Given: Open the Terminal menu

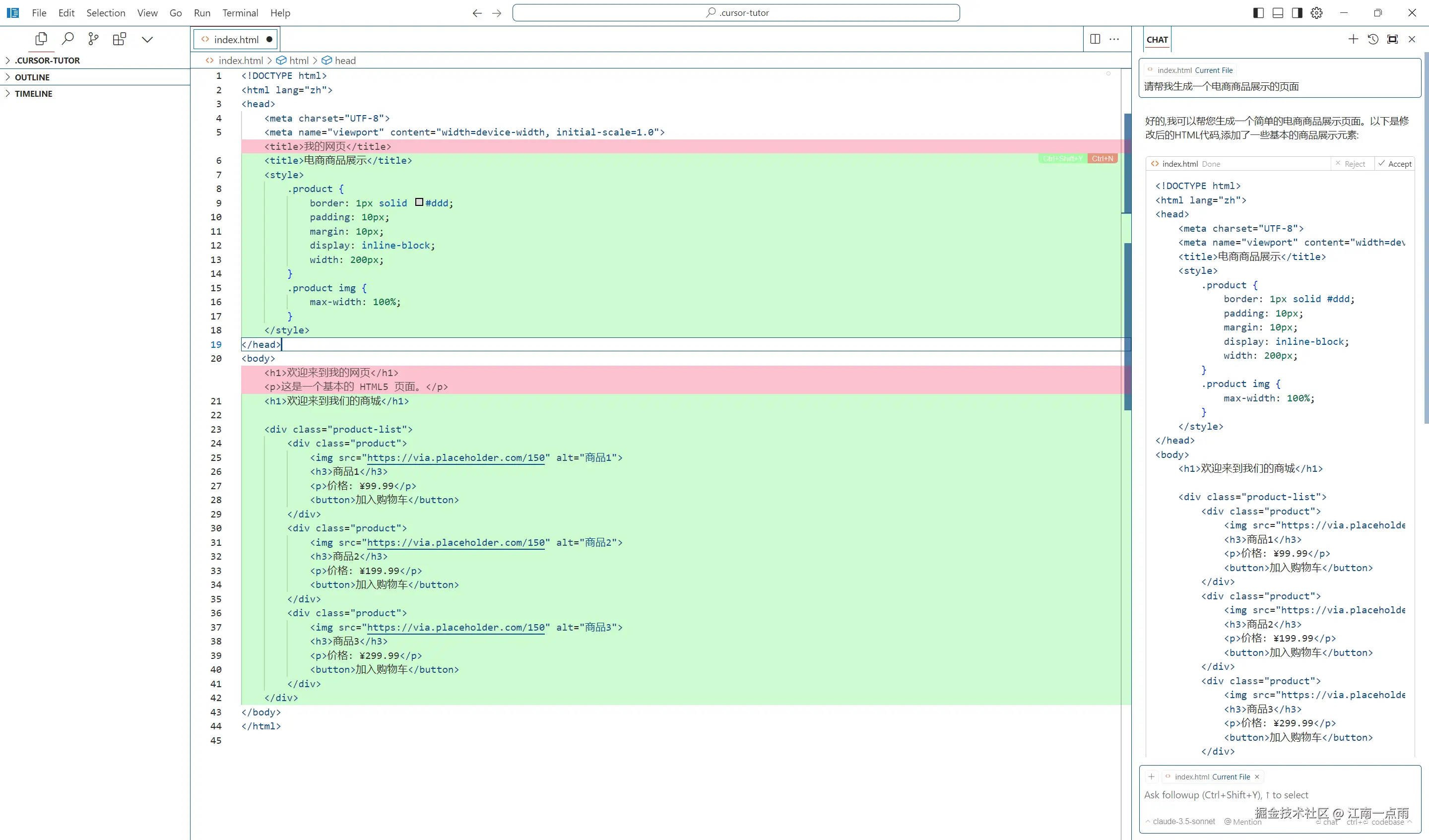Looking at the screenshot, I should pyautogui.click(x=240, y=13).
